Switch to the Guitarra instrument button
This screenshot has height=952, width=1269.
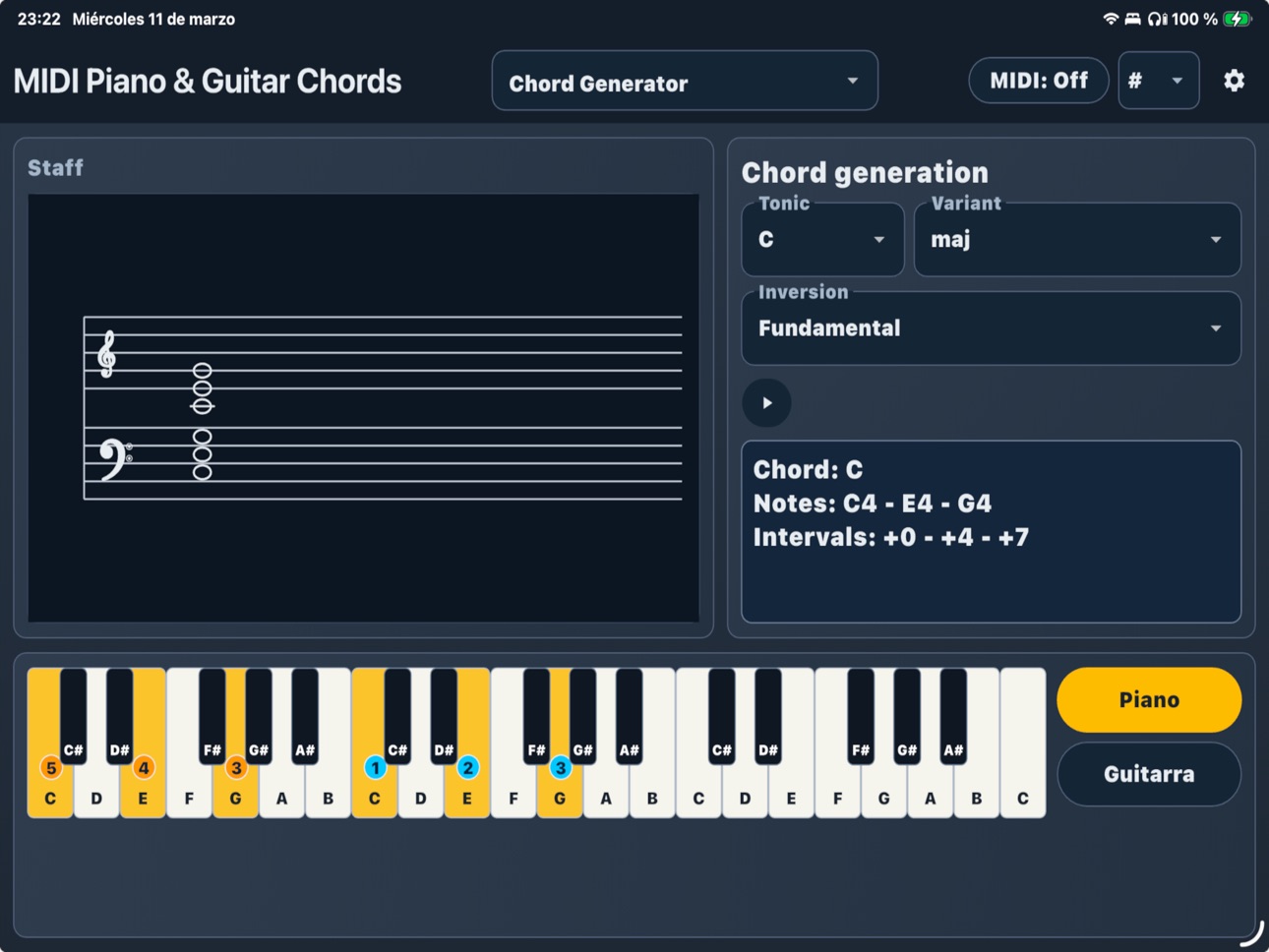tap(1149, 774)
